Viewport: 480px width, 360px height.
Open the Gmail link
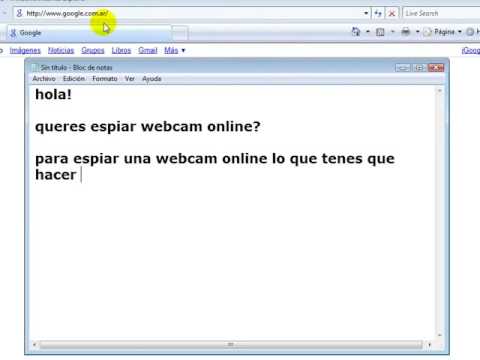tap(148, 50)
